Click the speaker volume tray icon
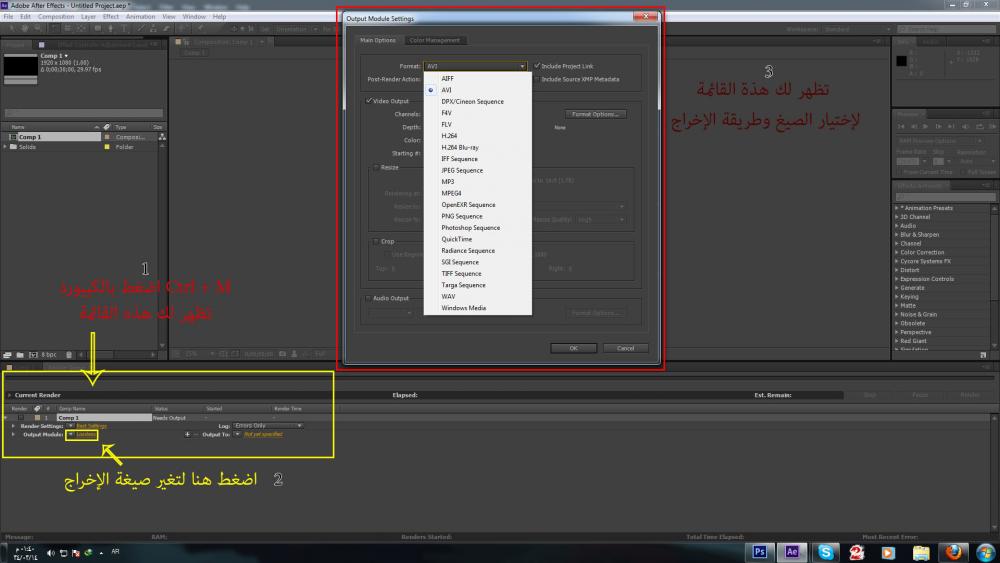Image resolution: width=1000 pixels, height=563 pixels. coord(51,552)
